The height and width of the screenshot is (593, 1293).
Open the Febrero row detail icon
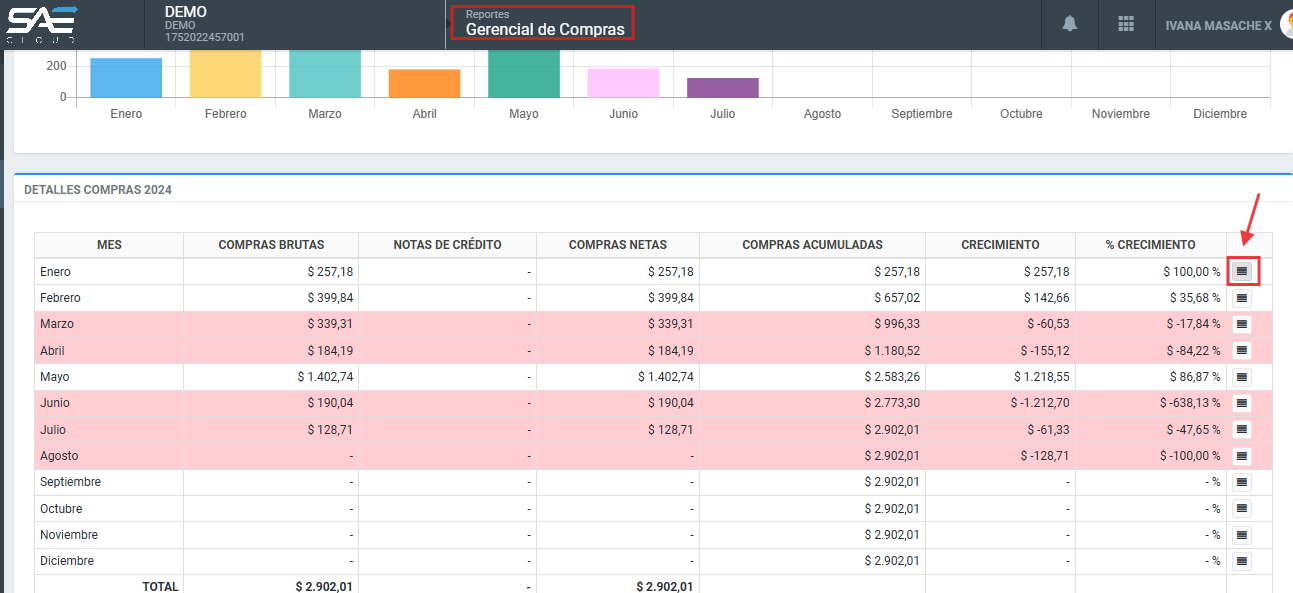click(x=1242, y=298)
